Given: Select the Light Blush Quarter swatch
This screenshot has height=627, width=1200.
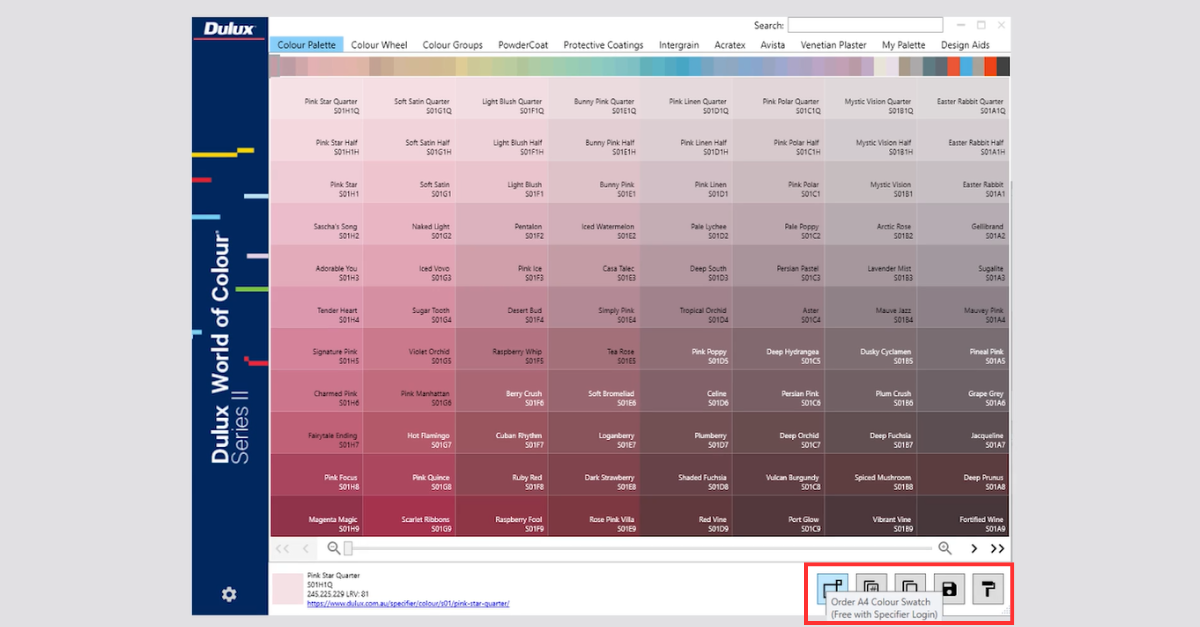Looking at the screenshot, I should (x=501, y=98).
